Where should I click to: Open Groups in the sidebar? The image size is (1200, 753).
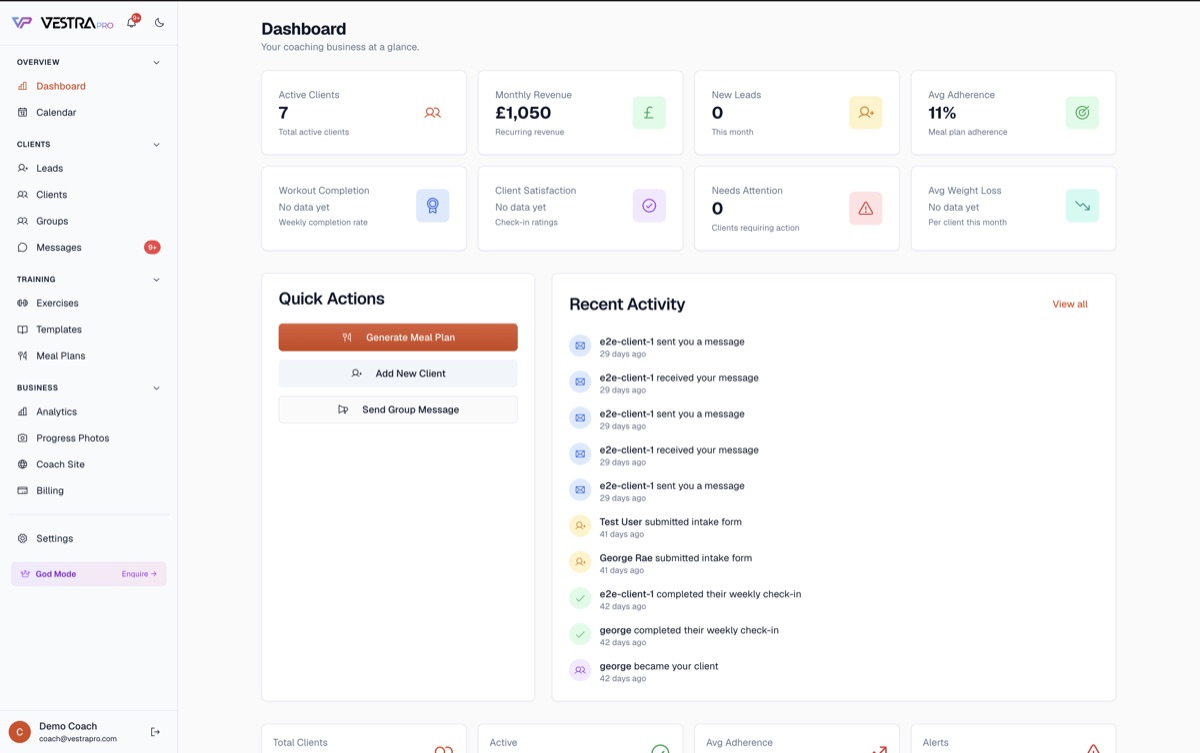[88, 221]
